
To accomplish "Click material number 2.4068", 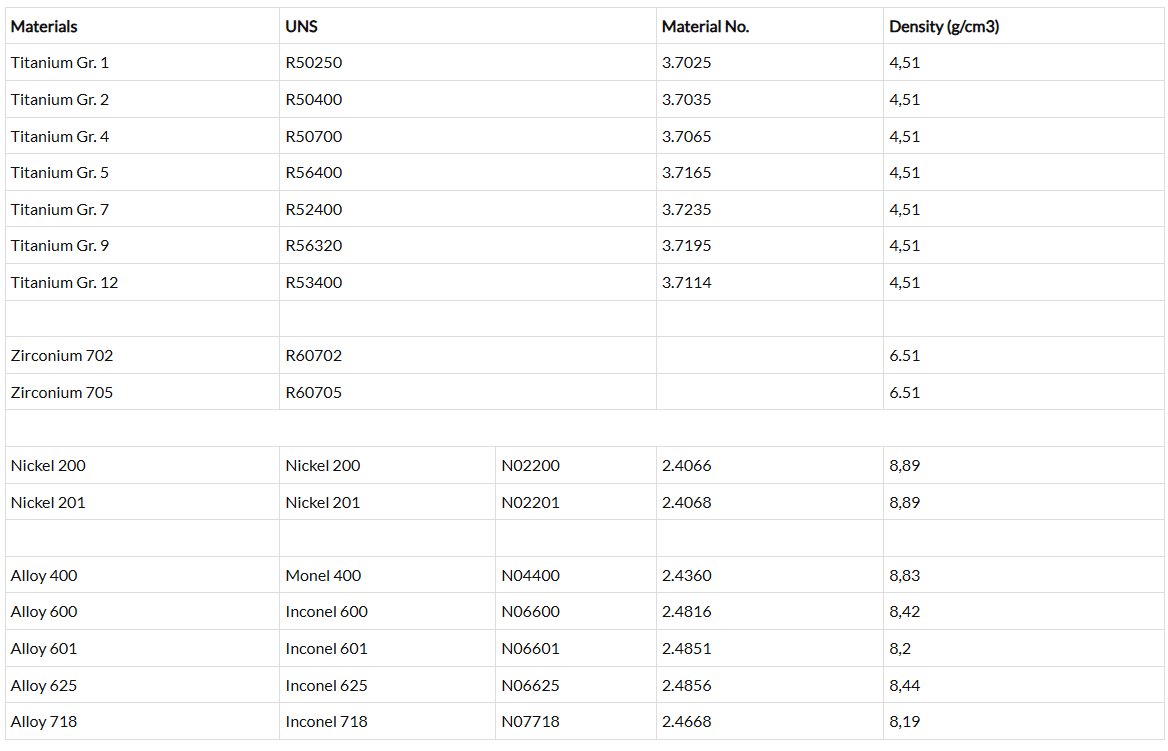I will click(x=687, y=503).
